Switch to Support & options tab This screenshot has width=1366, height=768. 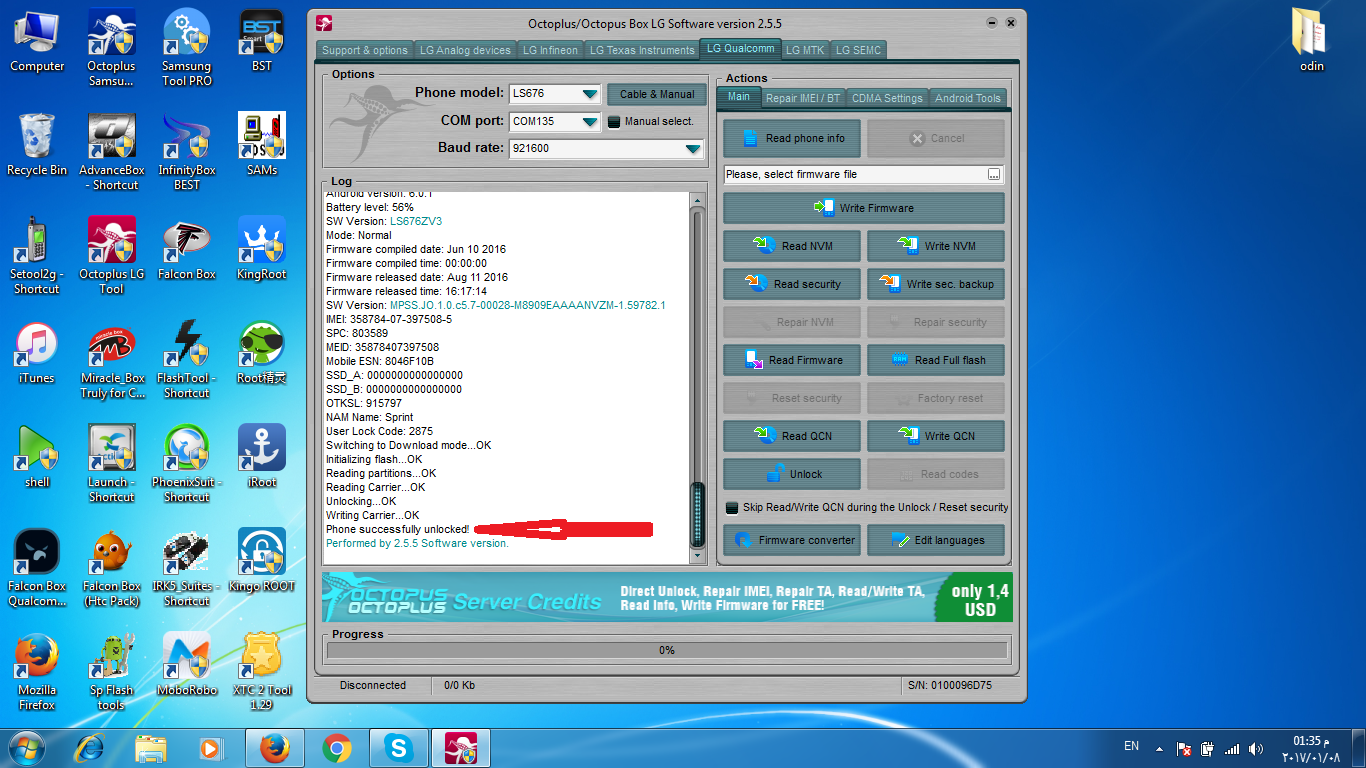click(x=365, y=50)
